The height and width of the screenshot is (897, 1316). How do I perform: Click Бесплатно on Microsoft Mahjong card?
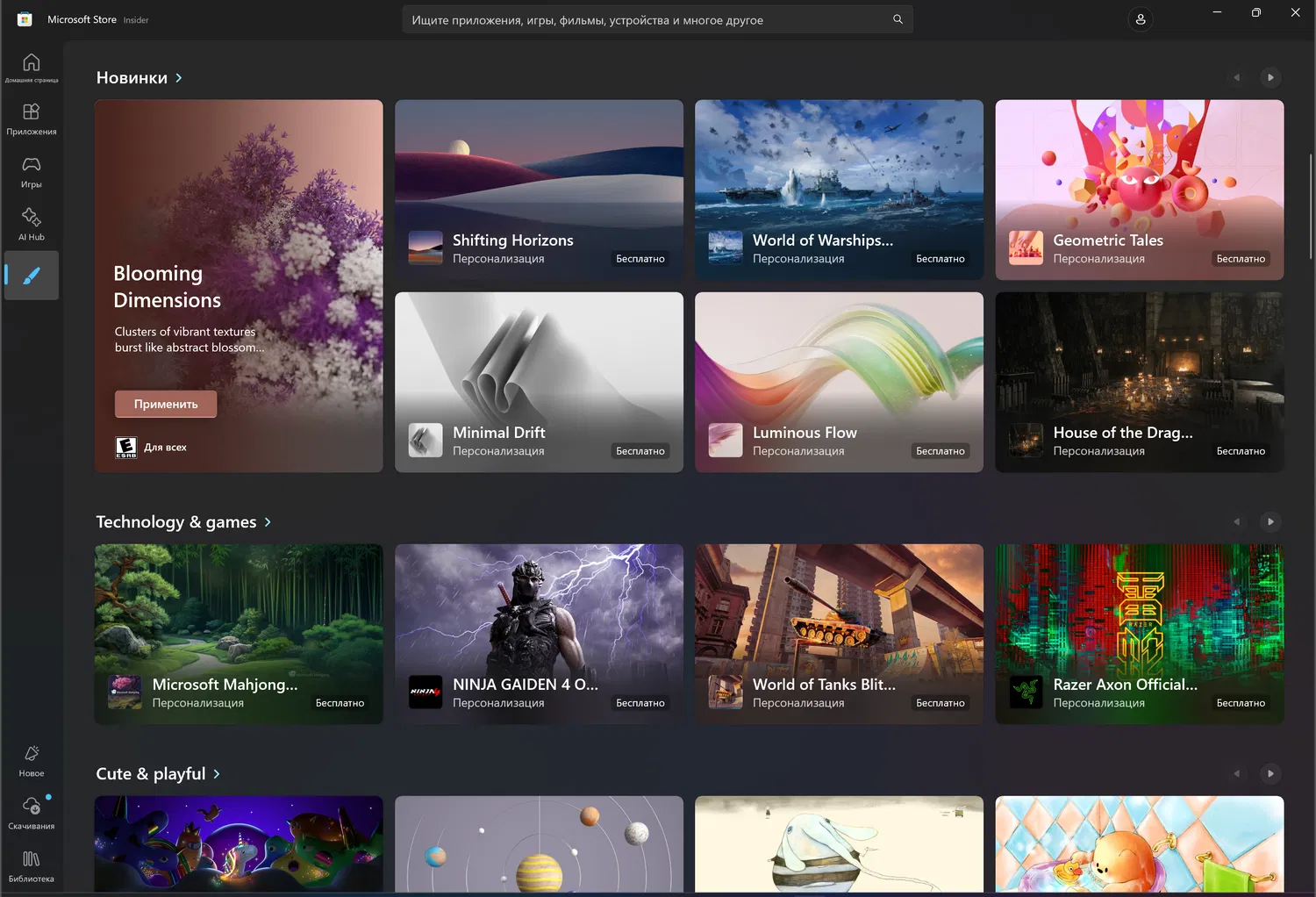(x=340, y=703)
